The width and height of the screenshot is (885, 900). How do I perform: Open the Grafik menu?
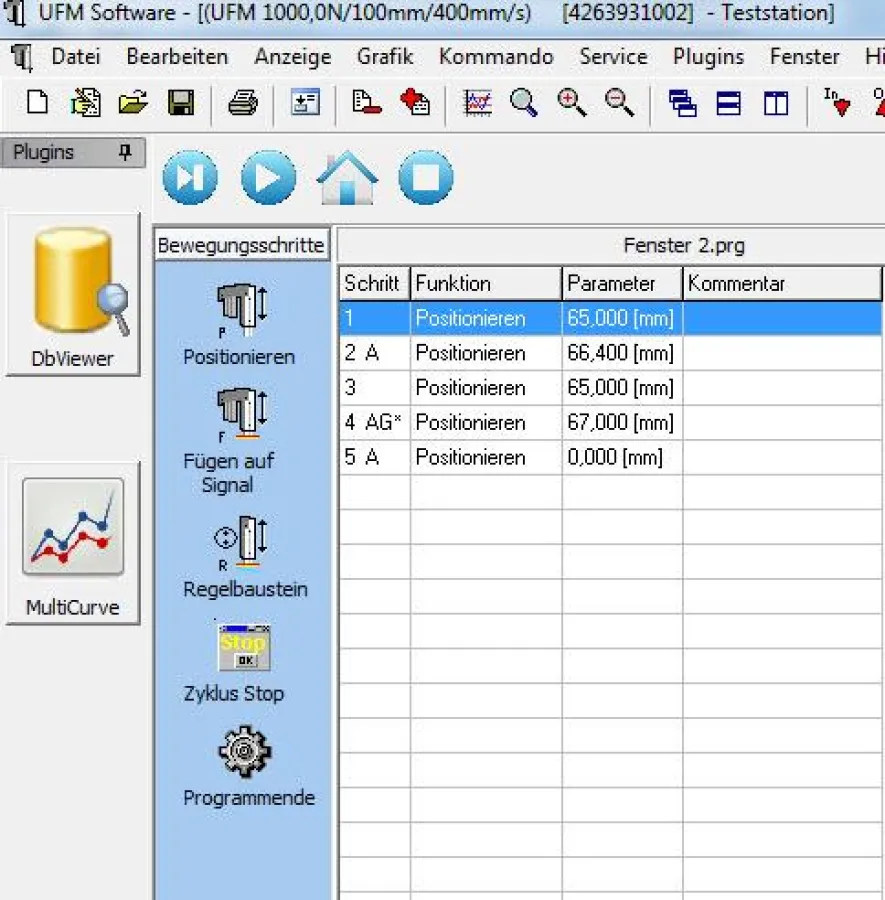point(385,57)
